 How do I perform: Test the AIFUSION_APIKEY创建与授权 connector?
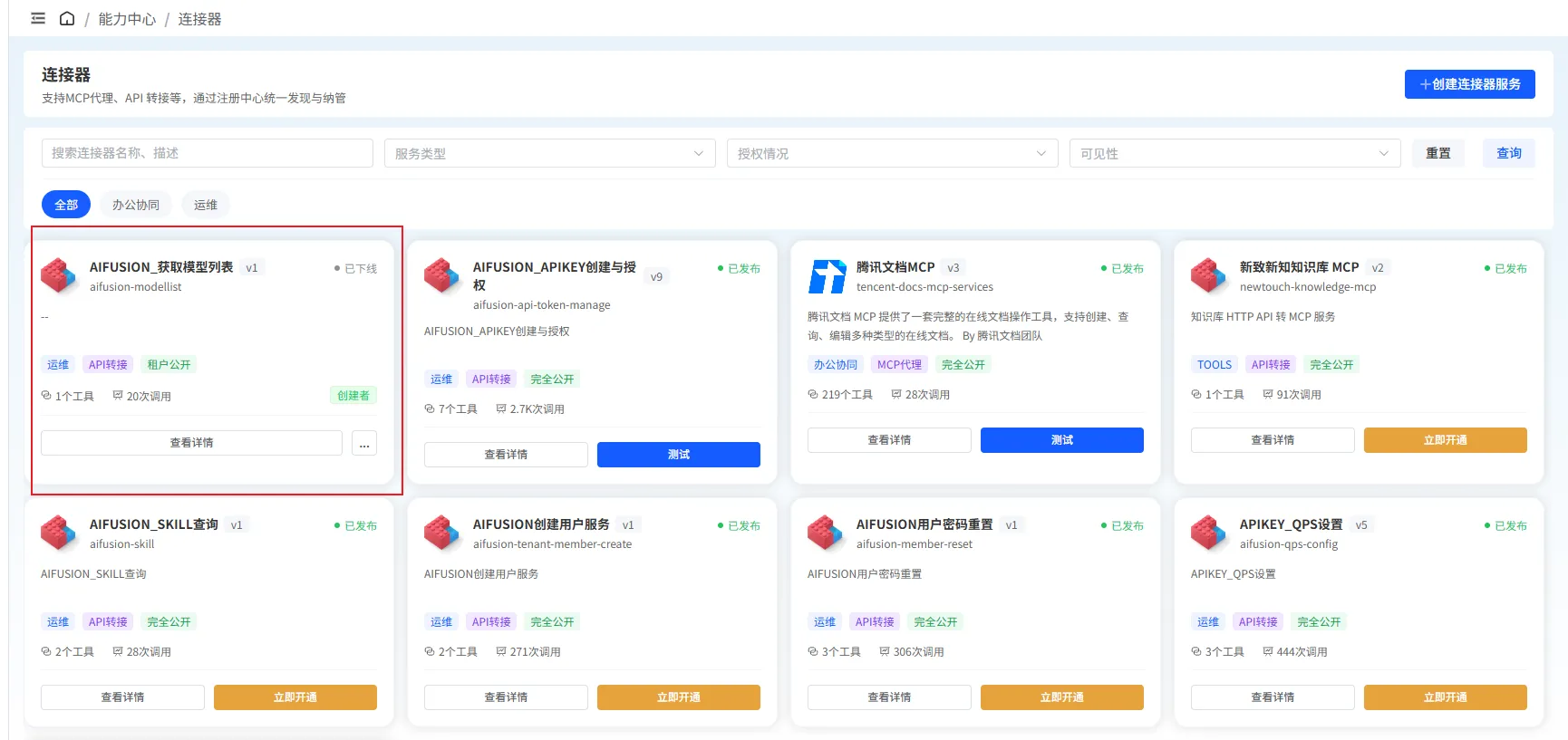[x=679, y=455]
